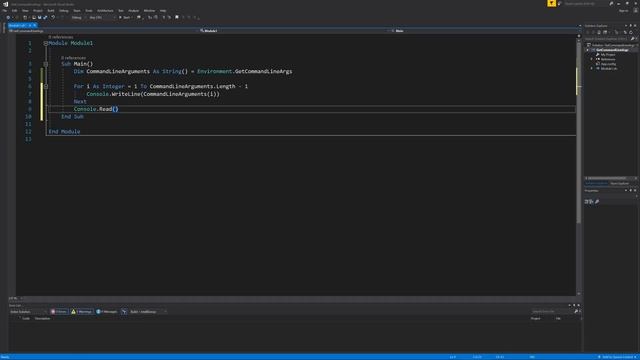Select the References node

tap(607, 59)
